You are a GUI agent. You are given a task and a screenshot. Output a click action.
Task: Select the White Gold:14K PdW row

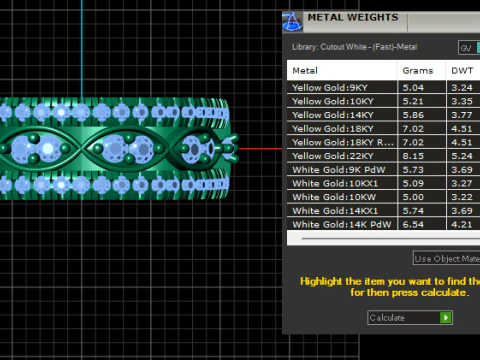(383, 224)
